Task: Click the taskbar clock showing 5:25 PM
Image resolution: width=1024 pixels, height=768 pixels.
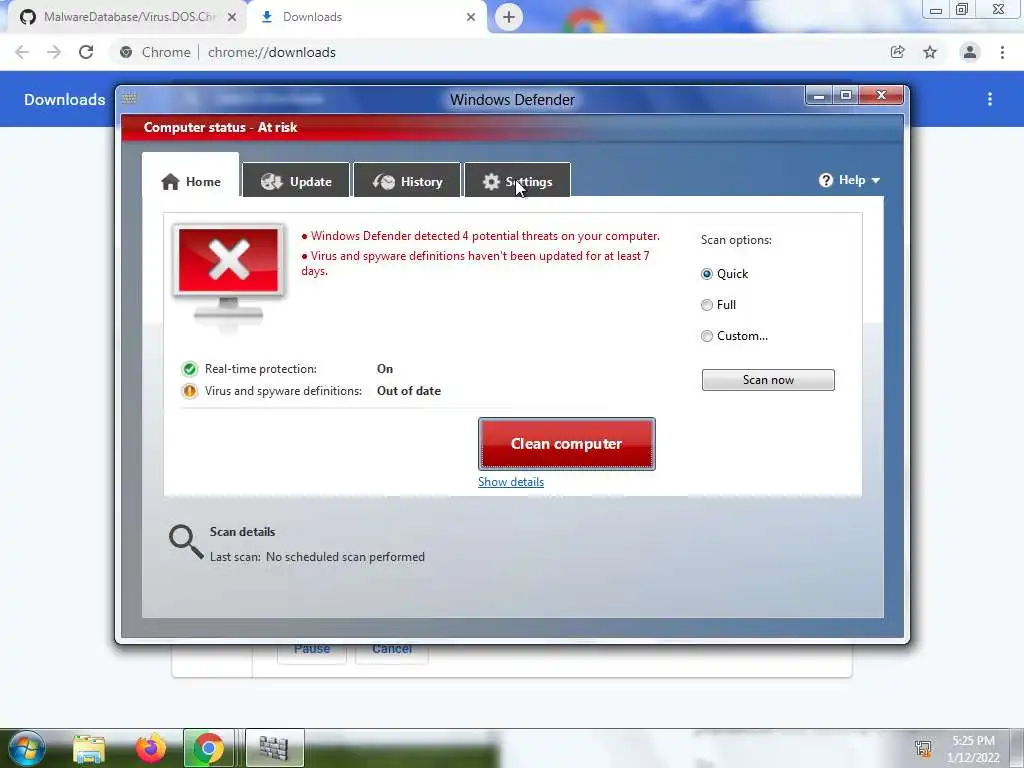Action: click(x=973, y=749)
